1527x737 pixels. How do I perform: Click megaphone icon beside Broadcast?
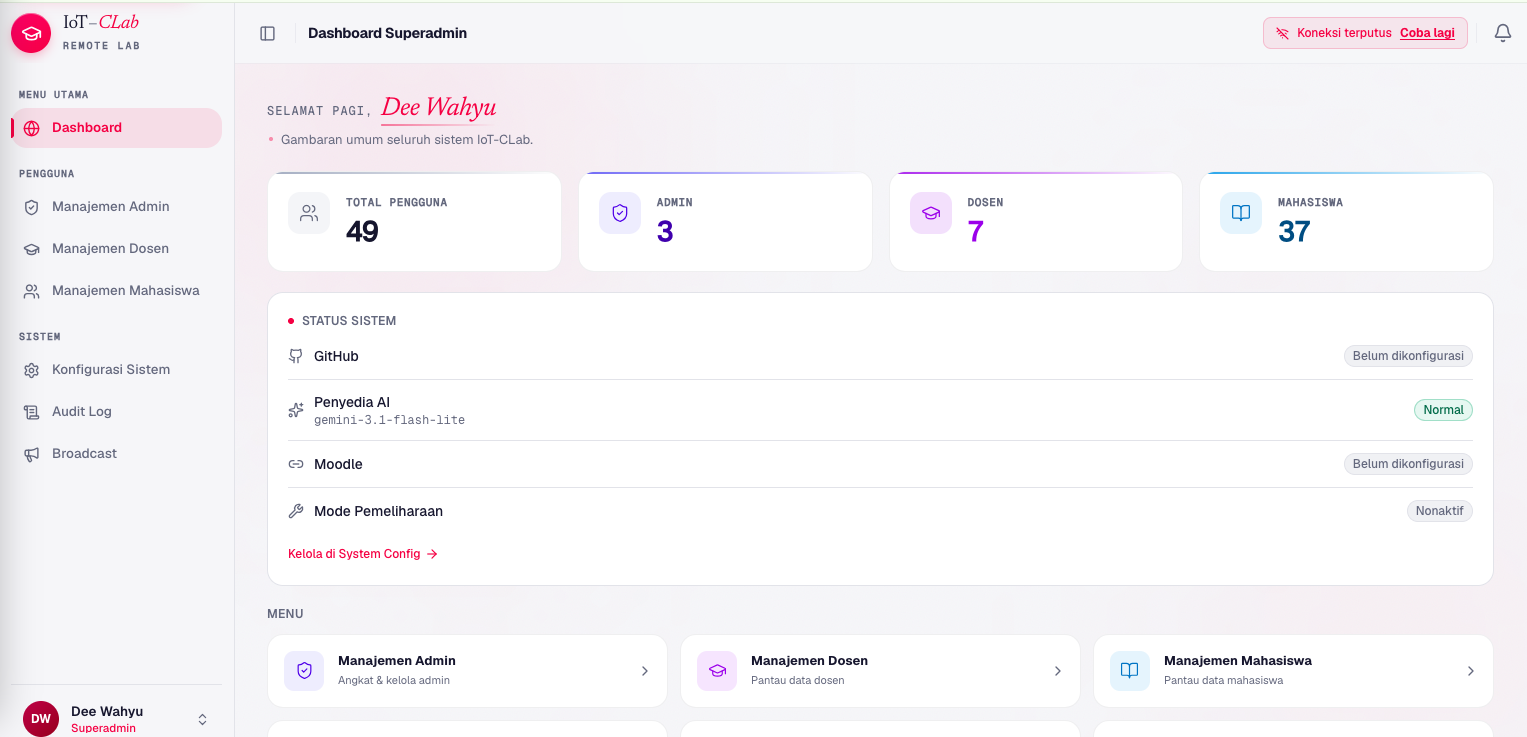[x=32, y=454]
